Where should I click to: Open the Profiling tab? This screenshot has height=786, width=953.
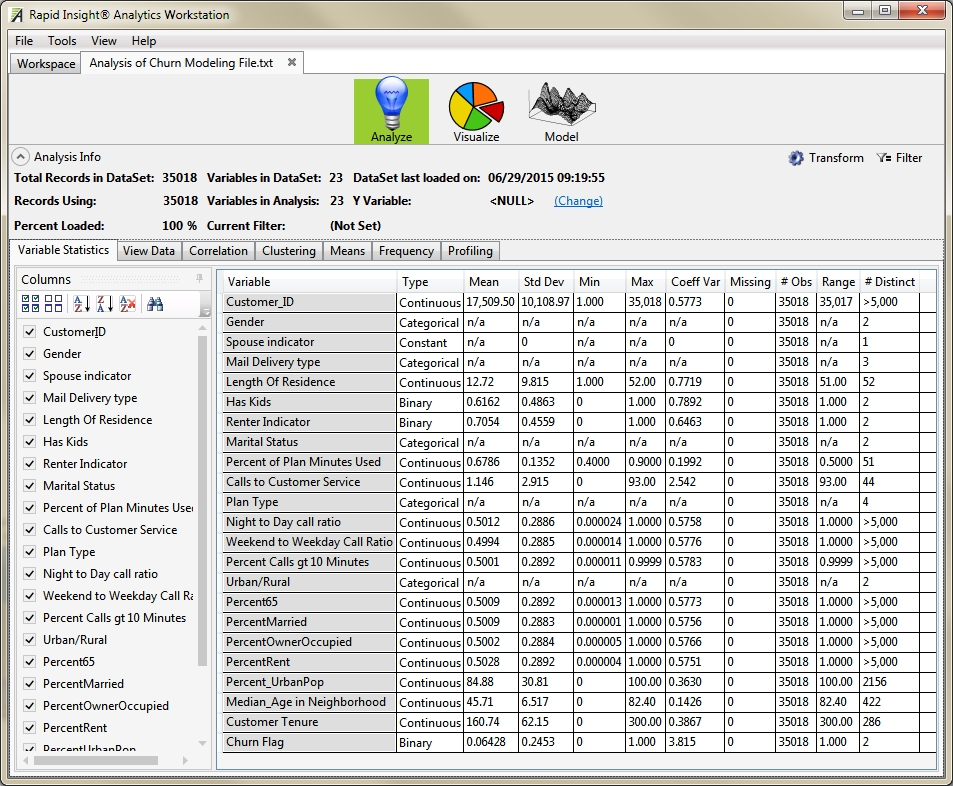pos(470,251)
